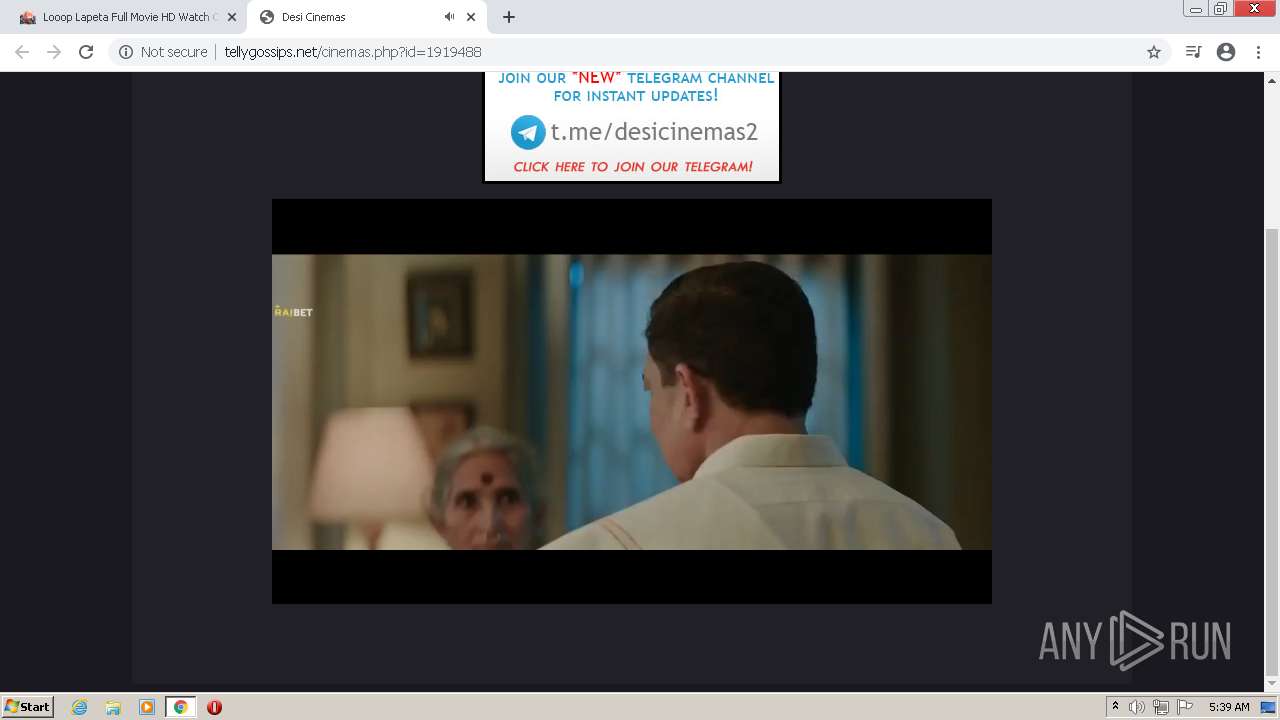Open the Windows Start menu
This screenshot has width=1280, height=720.
(x=27, y=706)
